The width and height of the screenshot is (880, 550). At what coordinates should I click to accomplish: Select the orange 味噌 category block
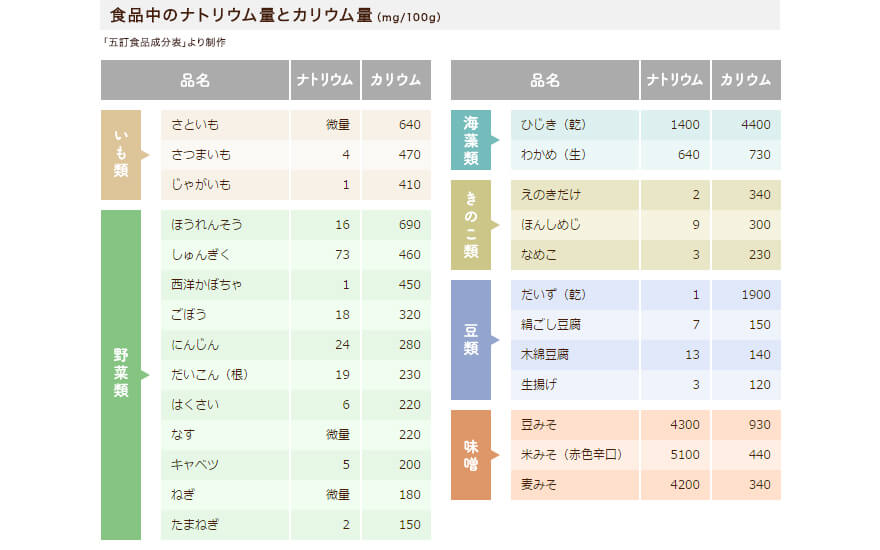(x=471, y=455)
